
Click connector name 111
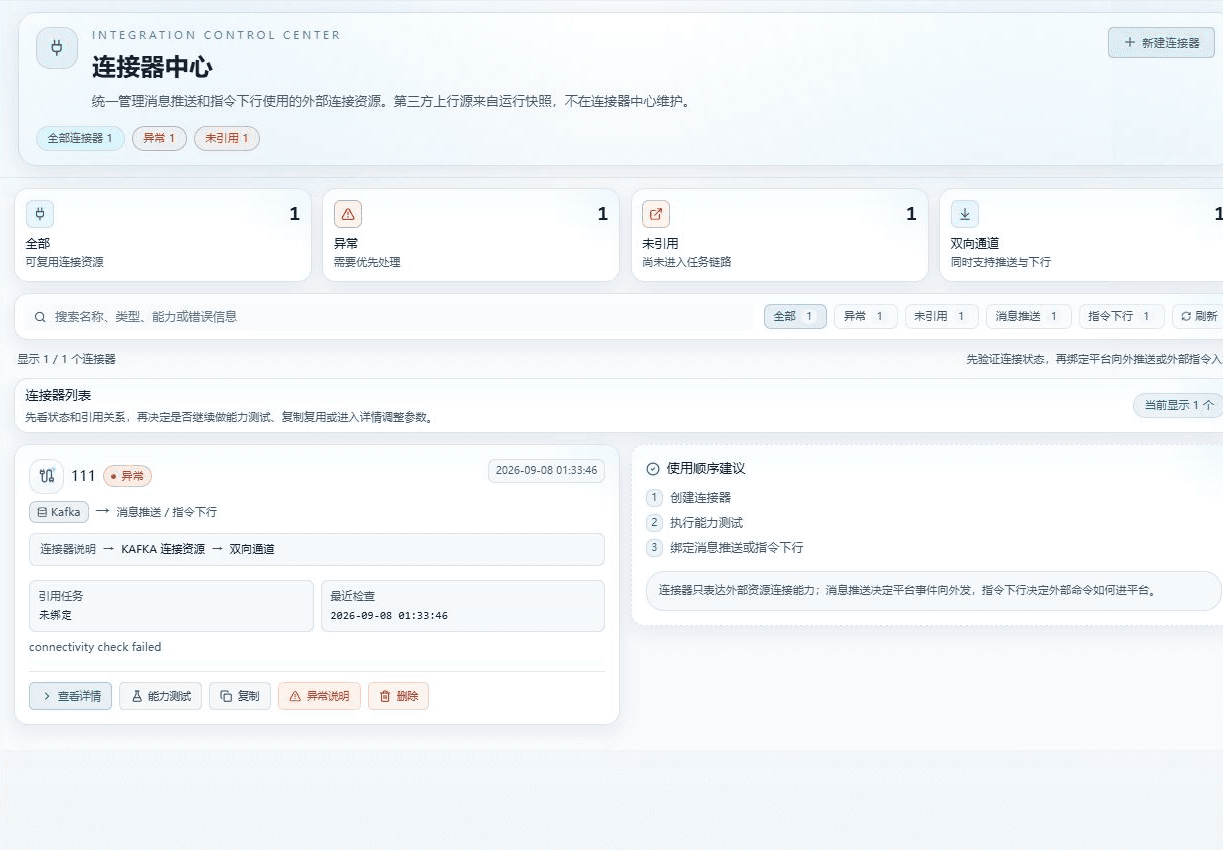(x=83, y=476)
